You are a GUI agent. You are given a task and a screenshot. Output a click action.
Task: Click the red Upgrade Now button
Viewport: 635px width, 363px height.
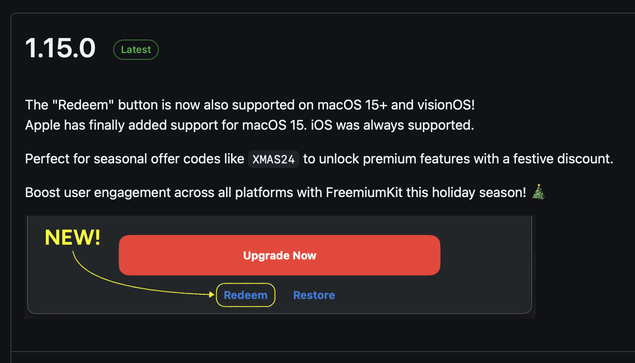279,255
